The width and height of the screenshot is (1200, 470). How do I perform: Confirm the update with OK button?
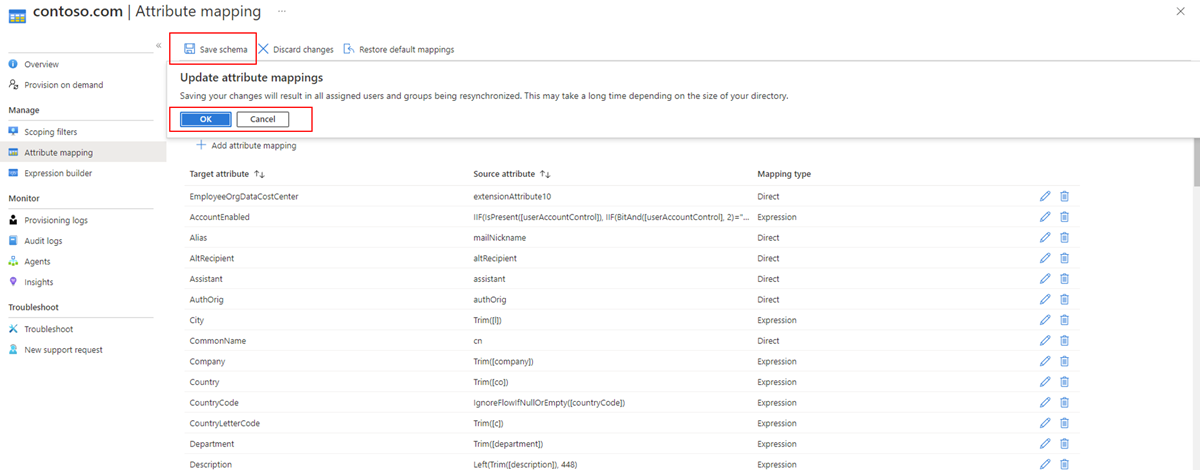click(x=206, y=119)
